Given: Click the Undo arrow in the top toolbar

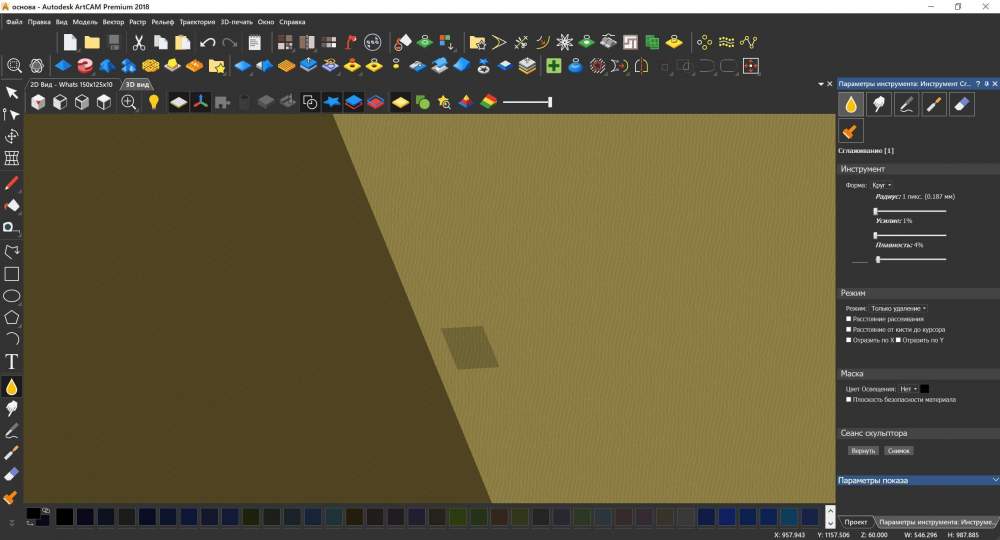Looking at the screenshot, I should pyautogui.click(x=207, y=42).
